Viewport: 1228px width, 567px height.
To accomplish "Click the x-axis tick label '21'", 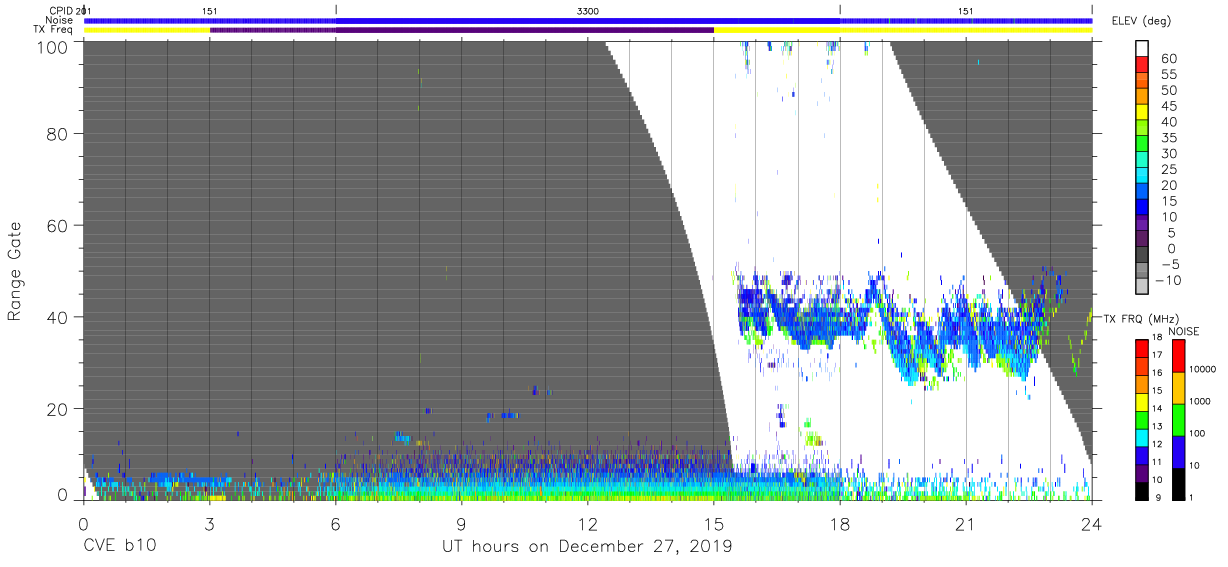I will point(966,523).
